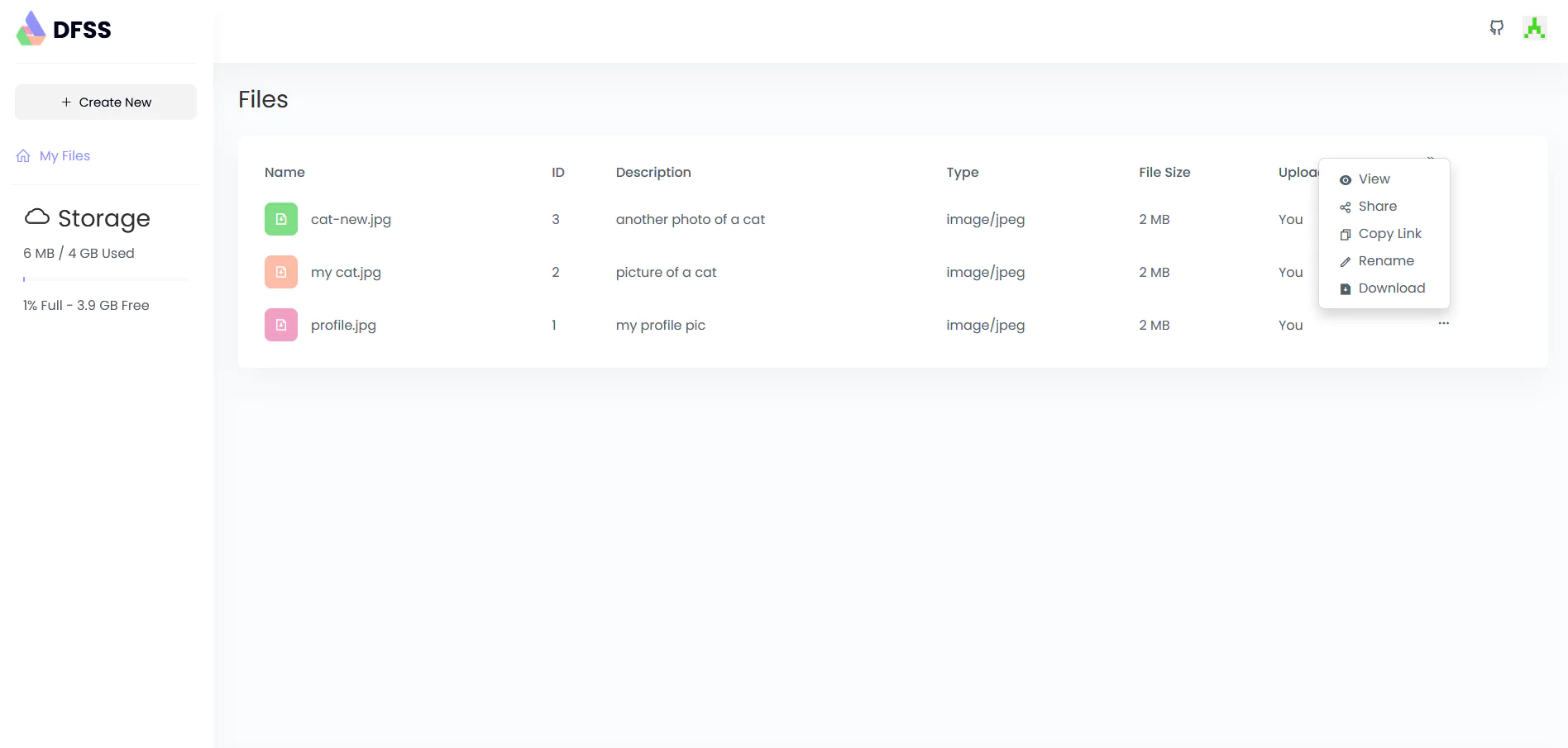Open the GitHub icon link in header
Viewport: 1568px width, 748px height.
[x=1496, y=28]
